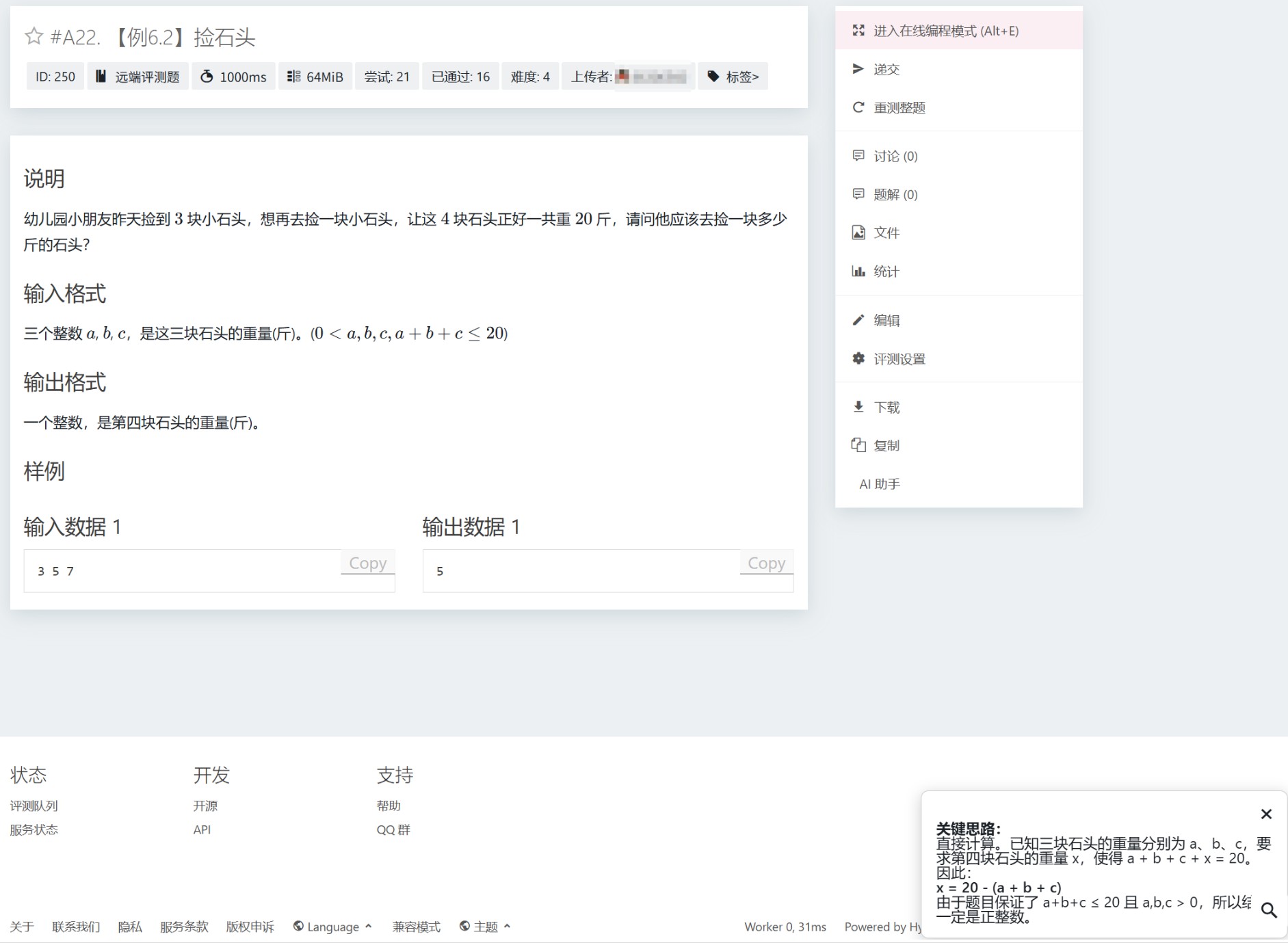Click the magnifier icon in AI popup
Viewport: 1288px width, 943px height.
pyautogui.click(x=1269, y=910)
